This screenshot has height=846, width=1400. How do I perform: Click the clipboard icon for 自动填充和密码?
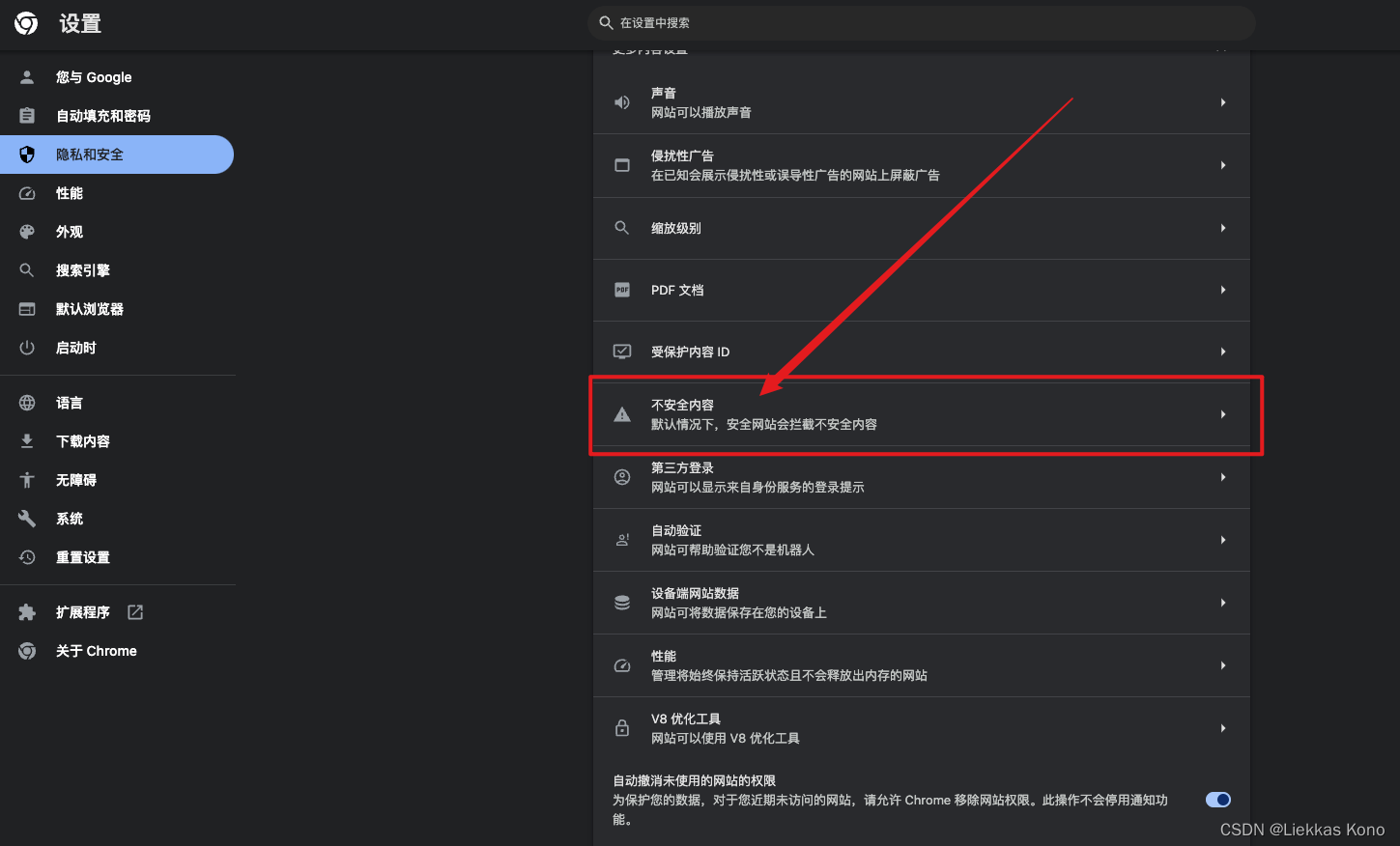pyautogui.click(x=27, y=116)
